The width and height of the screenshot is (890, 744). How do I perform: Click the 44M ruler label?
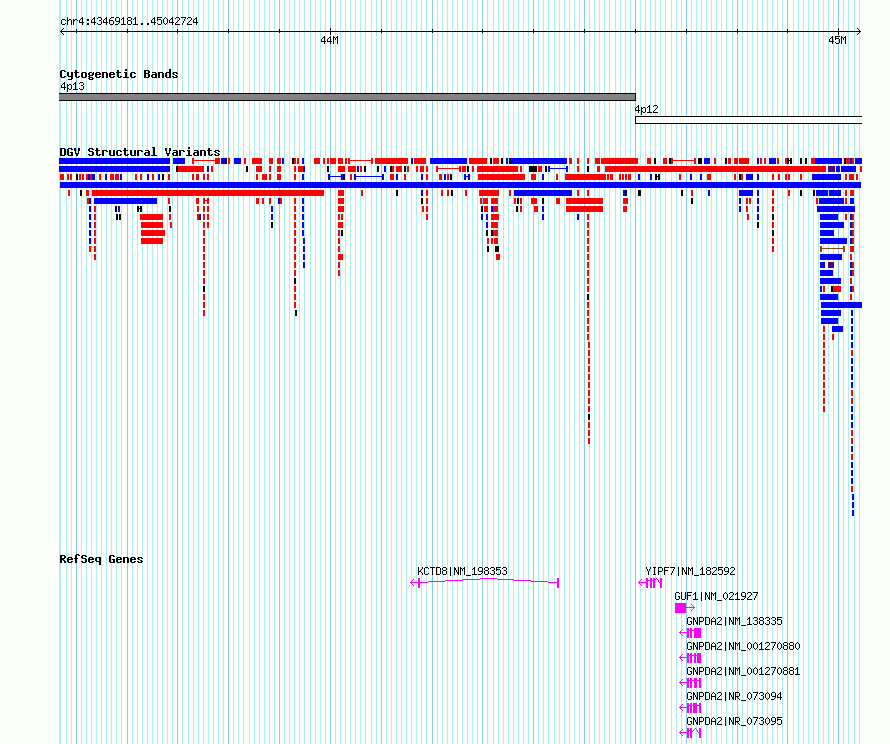point(329,40)
